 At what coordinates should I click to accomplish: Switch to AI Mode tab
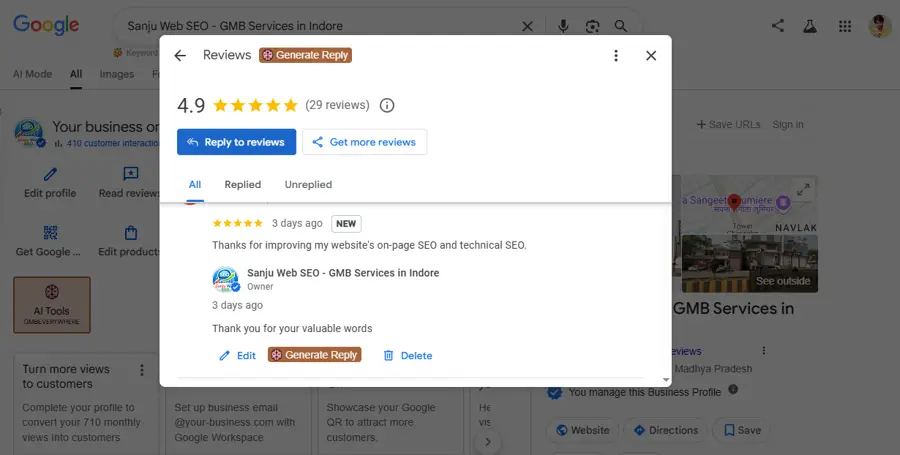32,74
